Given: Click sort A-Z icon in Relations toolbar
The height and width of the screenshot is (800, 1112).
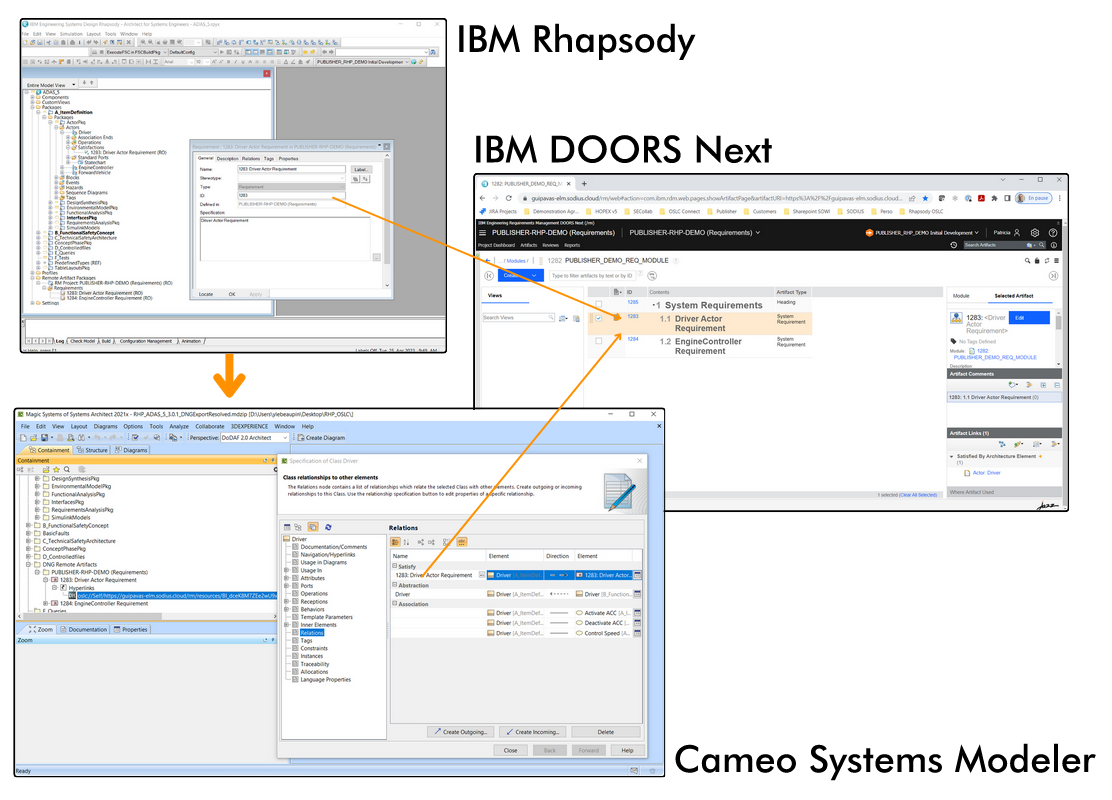Looking at the screenshot, I should point(406,542).
